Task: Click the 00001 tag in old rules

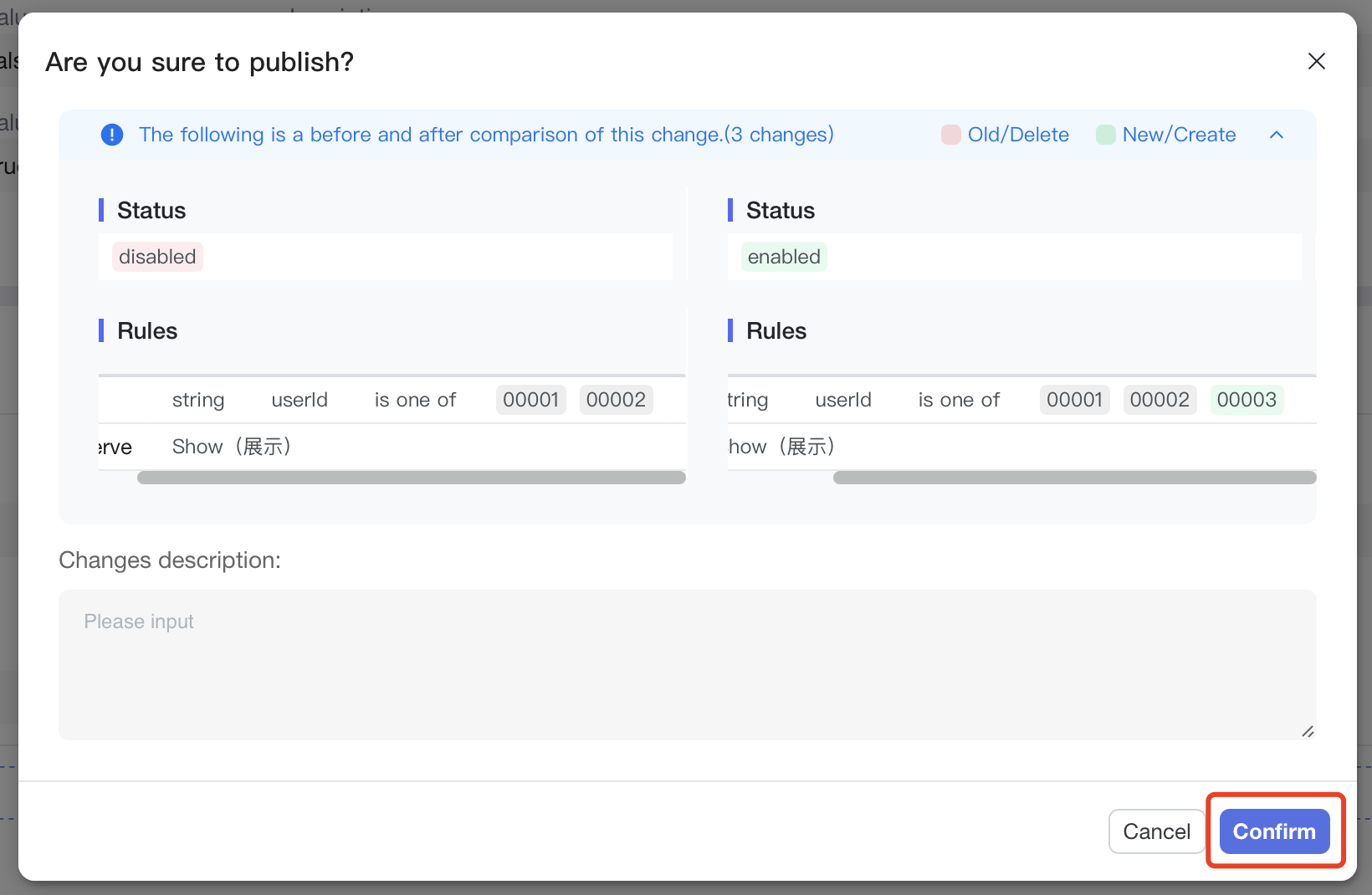Action: point(530,400)
